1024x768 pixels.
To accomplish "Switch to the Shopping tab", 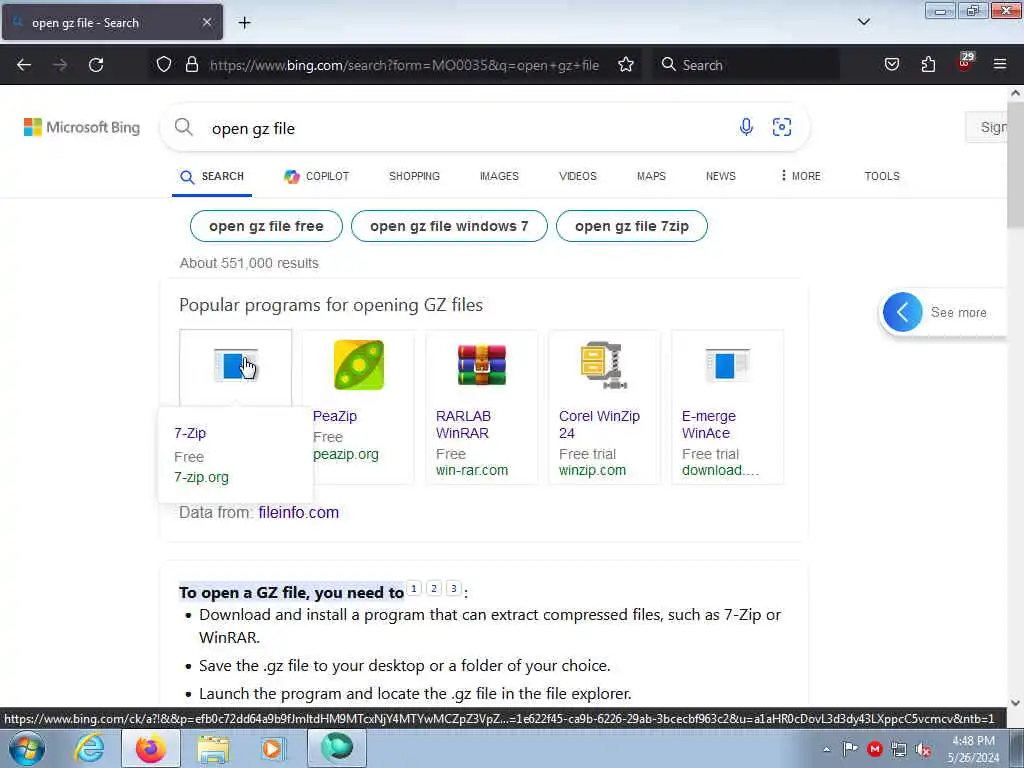I will (x=414, y=176).
